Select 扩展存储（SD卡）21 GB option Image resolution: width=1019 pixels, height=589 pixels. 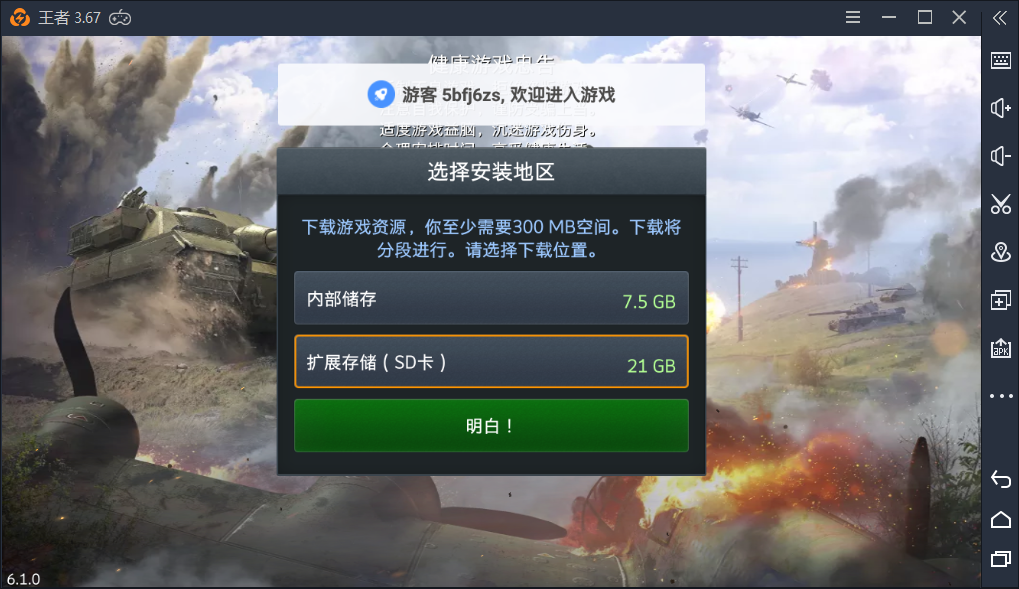tap(491, 361)
